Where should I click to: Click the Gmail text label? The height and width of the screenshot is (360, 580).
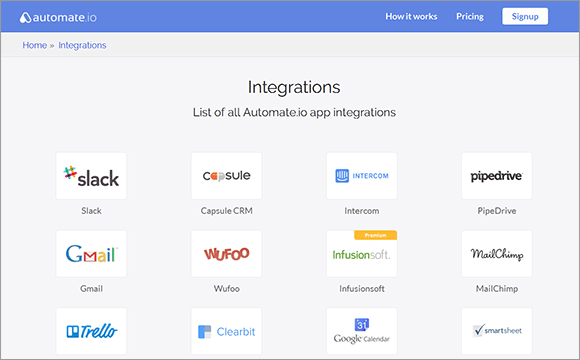point(91,289)
